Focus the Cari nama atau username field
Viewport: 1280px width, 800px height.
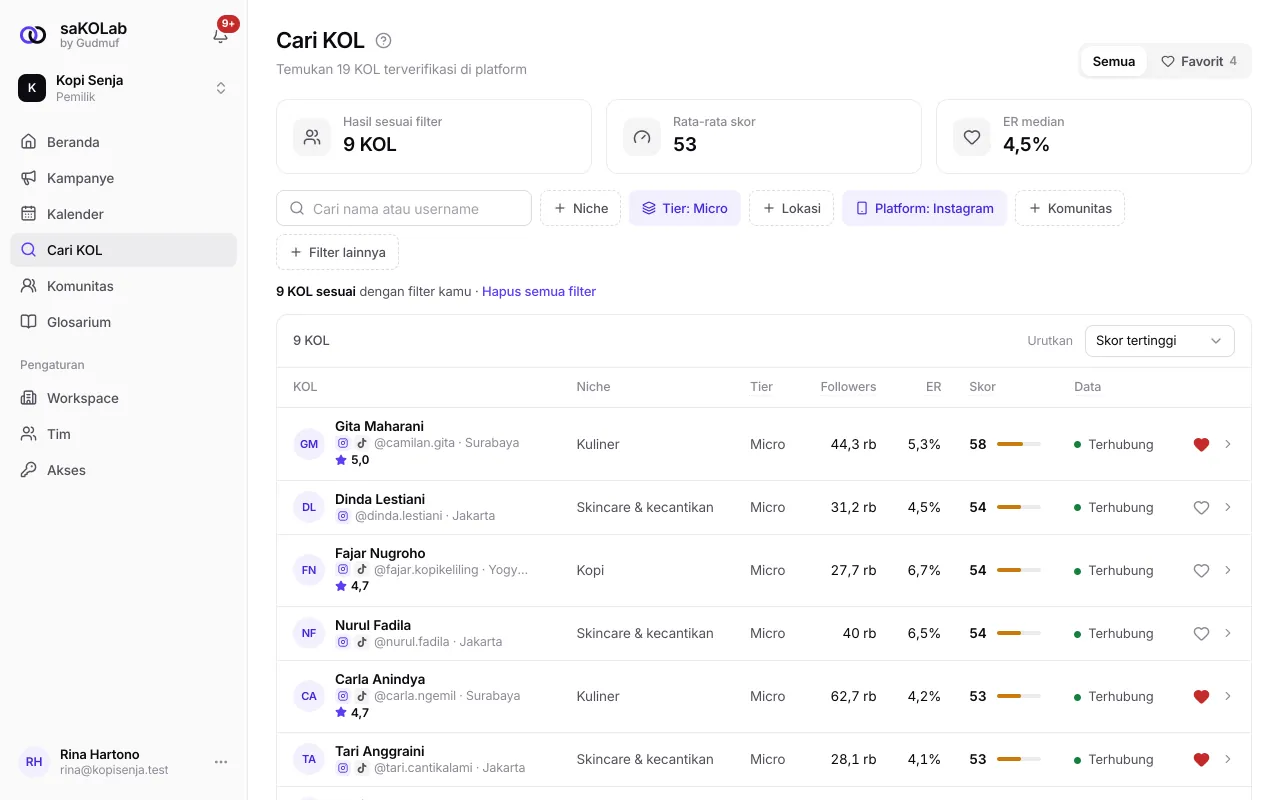[x=404, y=208]
